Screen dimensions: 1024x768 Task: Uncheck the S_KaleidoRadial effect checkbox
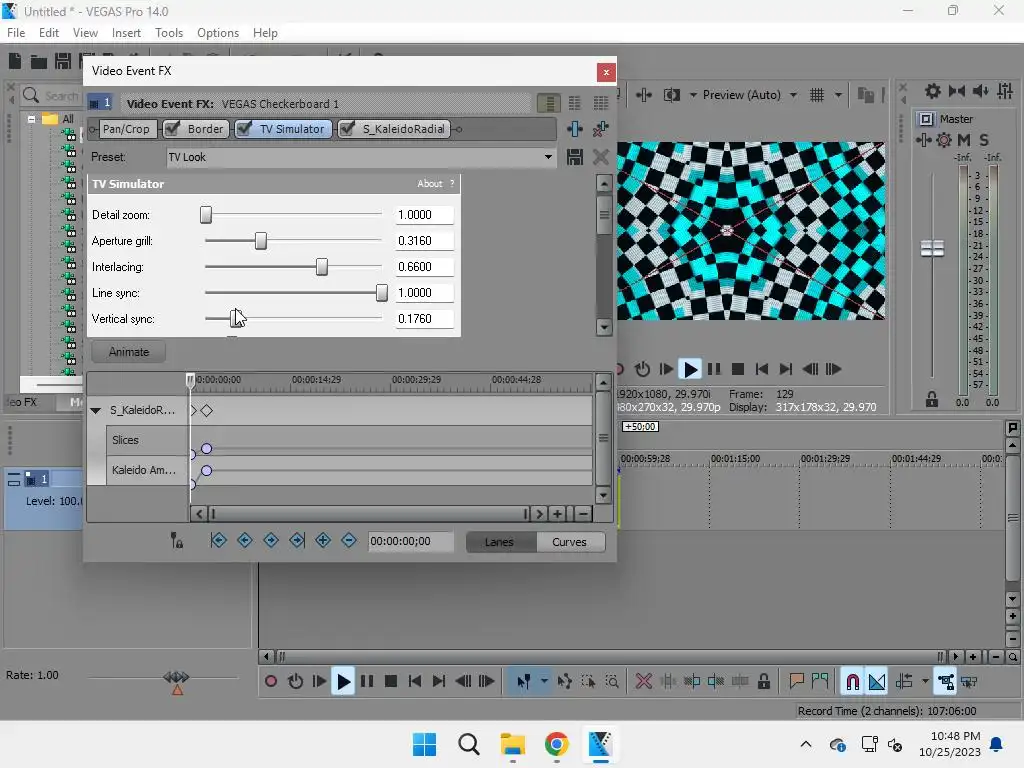pyautogui.click(x=347, y=129)
